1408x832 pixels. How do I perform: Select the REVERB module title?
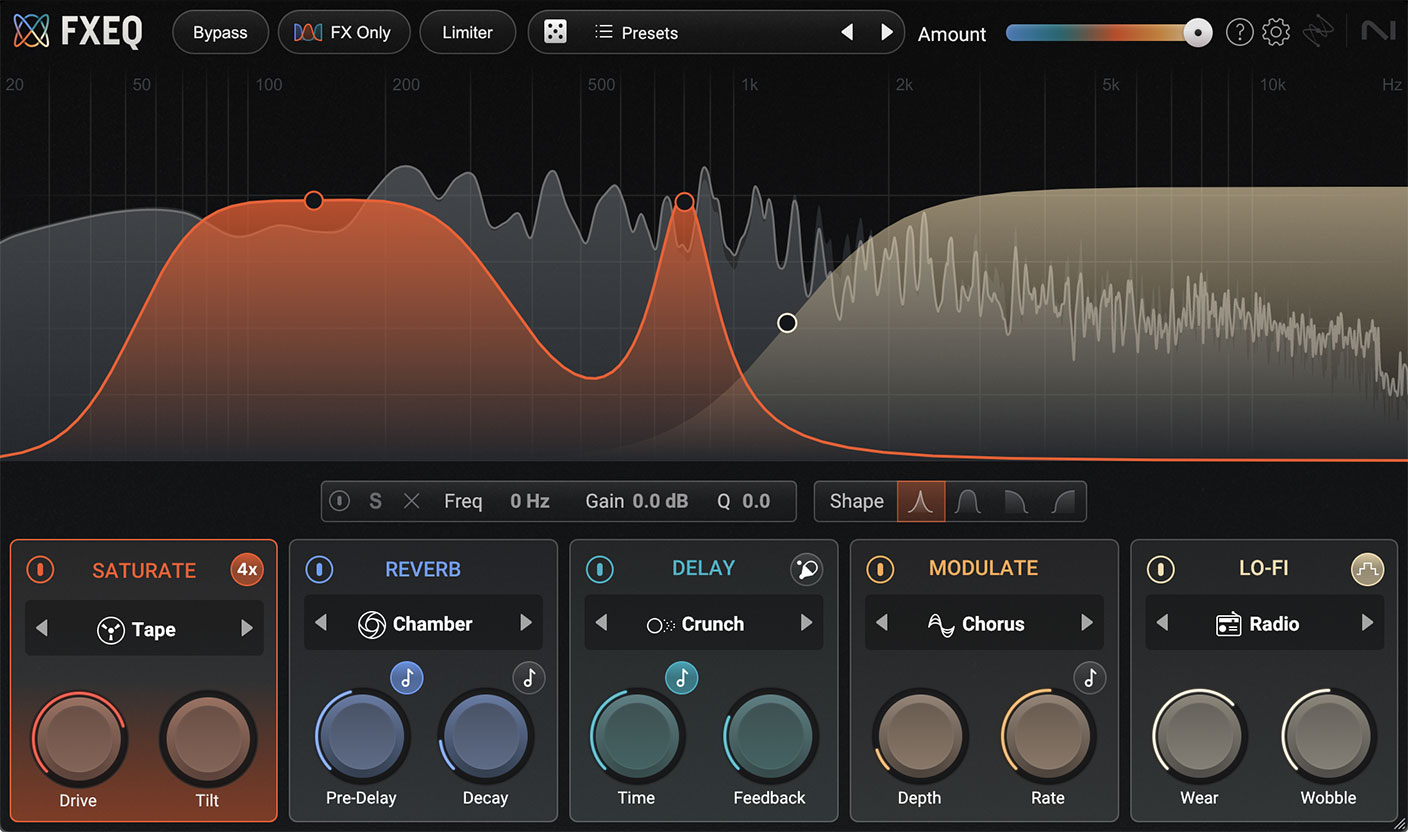pyautogui.click(x=423, y=570)
